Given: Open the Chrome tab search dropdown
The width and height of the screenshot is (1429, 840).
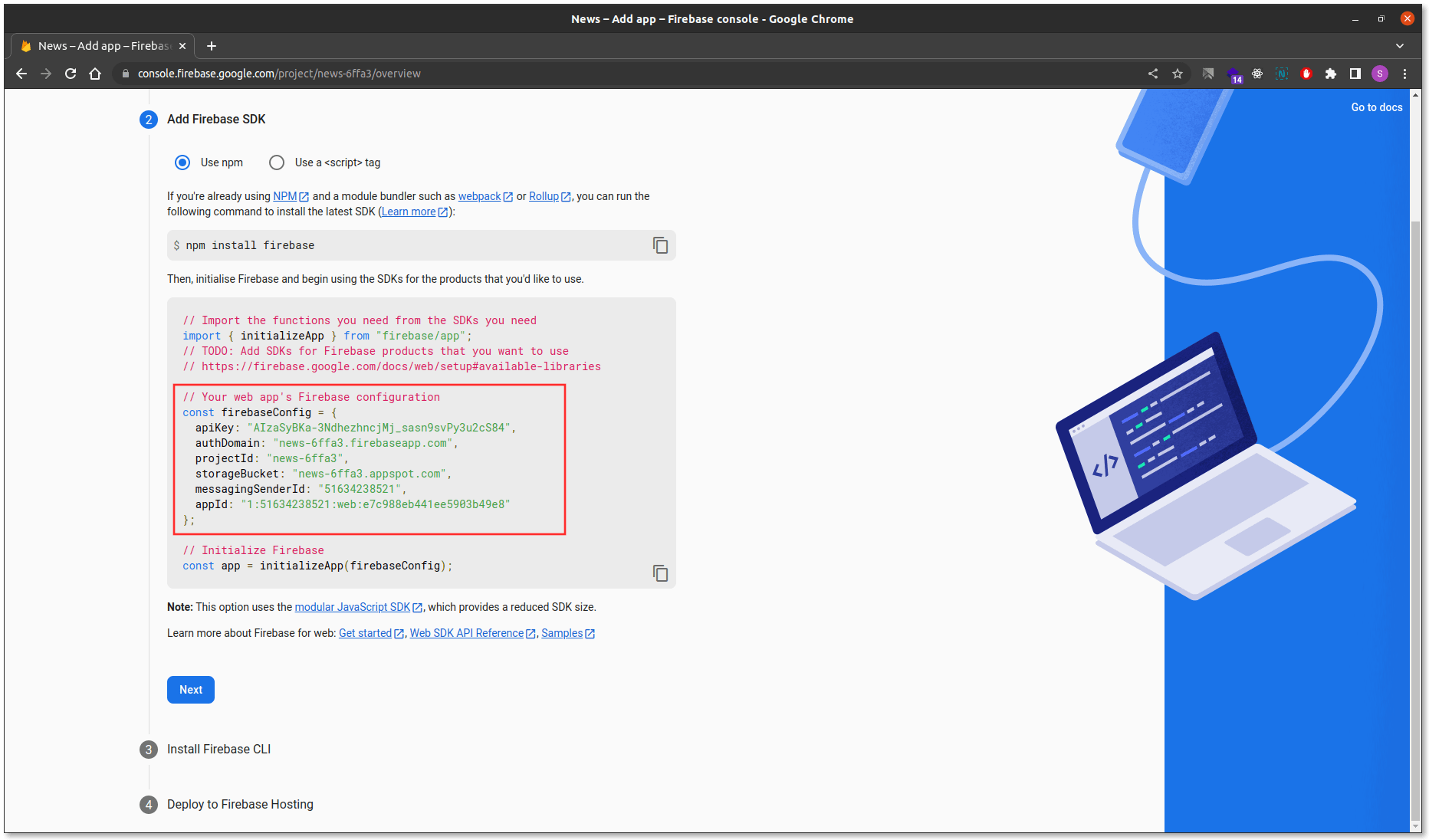Looking at the screenshot, I should click(1400, 46).
